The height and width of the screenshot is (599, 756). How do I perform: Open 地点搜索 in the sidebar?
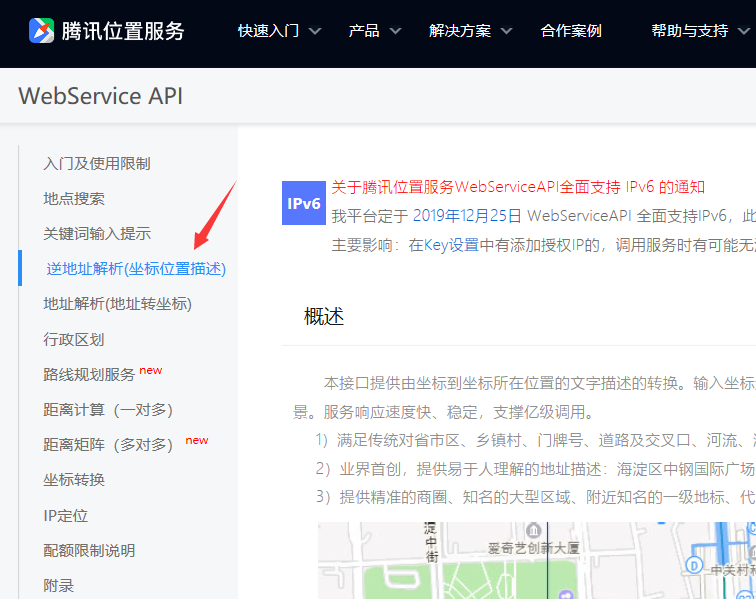pos(74,199)
